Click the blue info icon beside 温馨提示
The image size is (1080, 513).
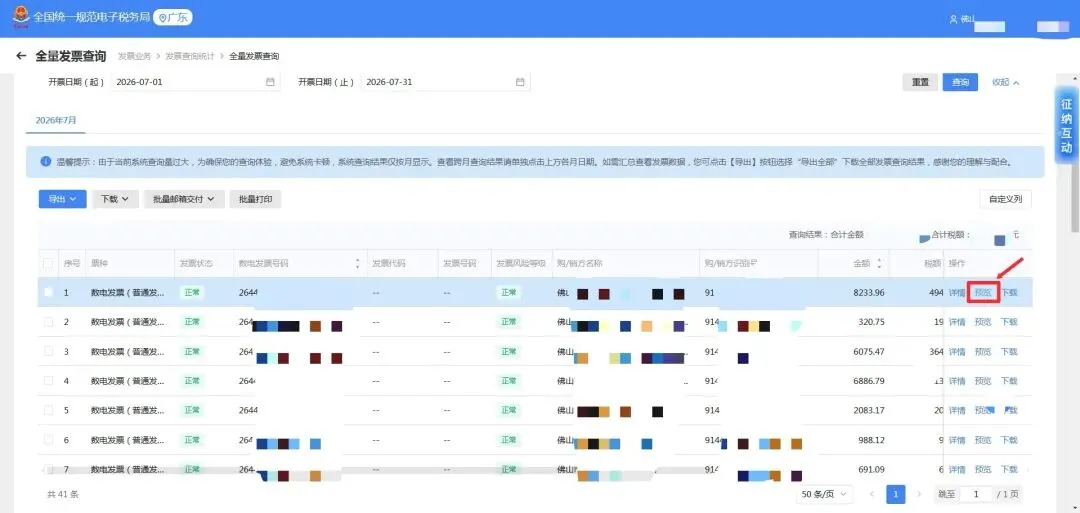(x=45, y=162)
